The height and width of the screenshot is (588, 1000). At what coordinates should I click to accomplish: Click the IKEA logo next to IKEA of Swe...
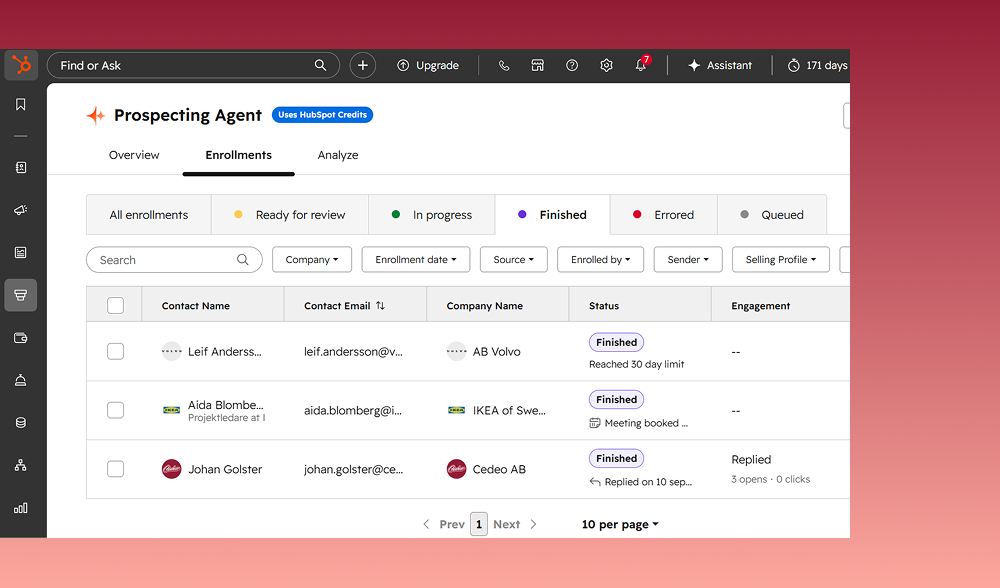[x=456, y=410]
